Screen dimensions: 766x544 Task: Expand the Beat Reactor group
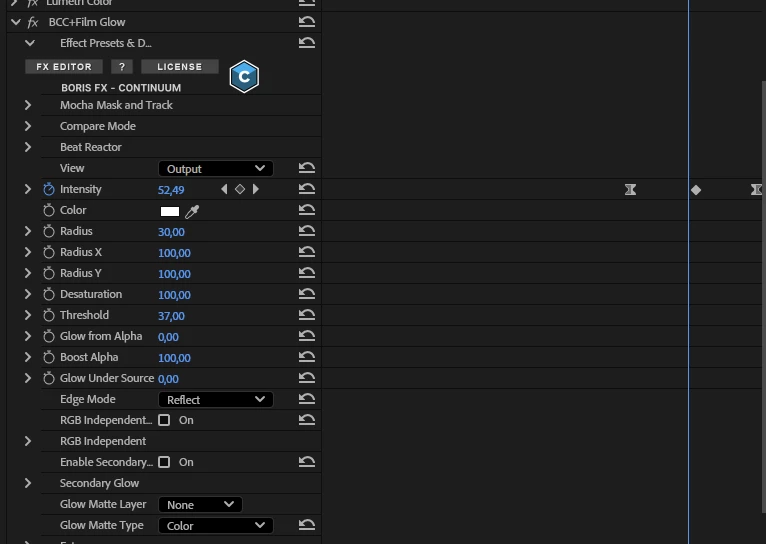(x=28, y=147)
